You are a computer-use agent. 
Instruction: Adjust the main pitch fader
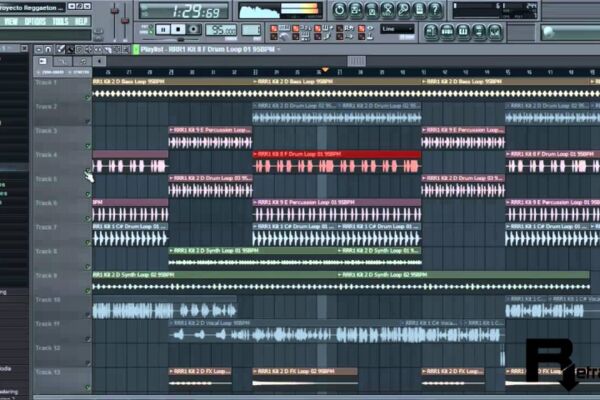pos(125,20)
